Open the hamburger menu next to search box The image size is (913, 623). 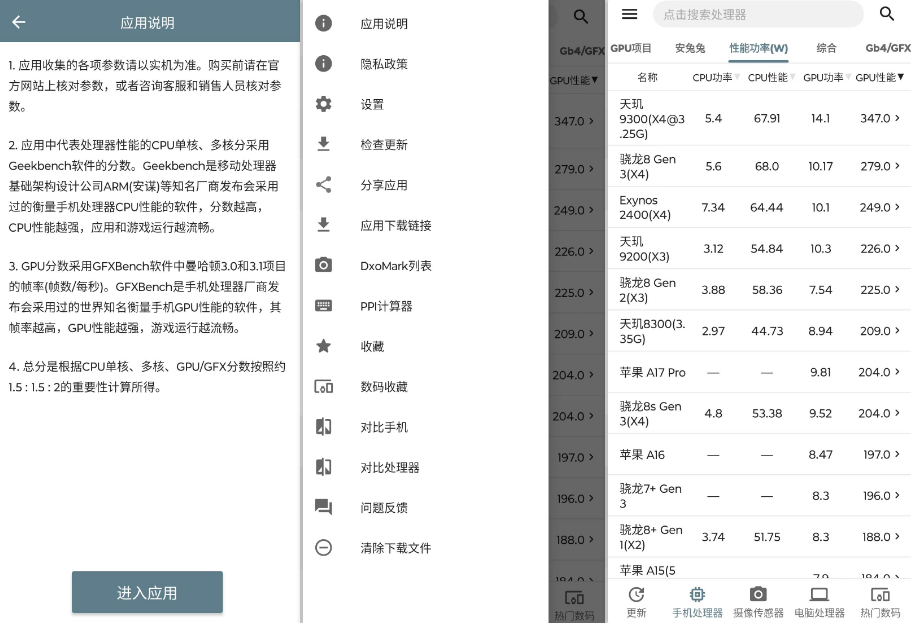[x=629, y=14]
